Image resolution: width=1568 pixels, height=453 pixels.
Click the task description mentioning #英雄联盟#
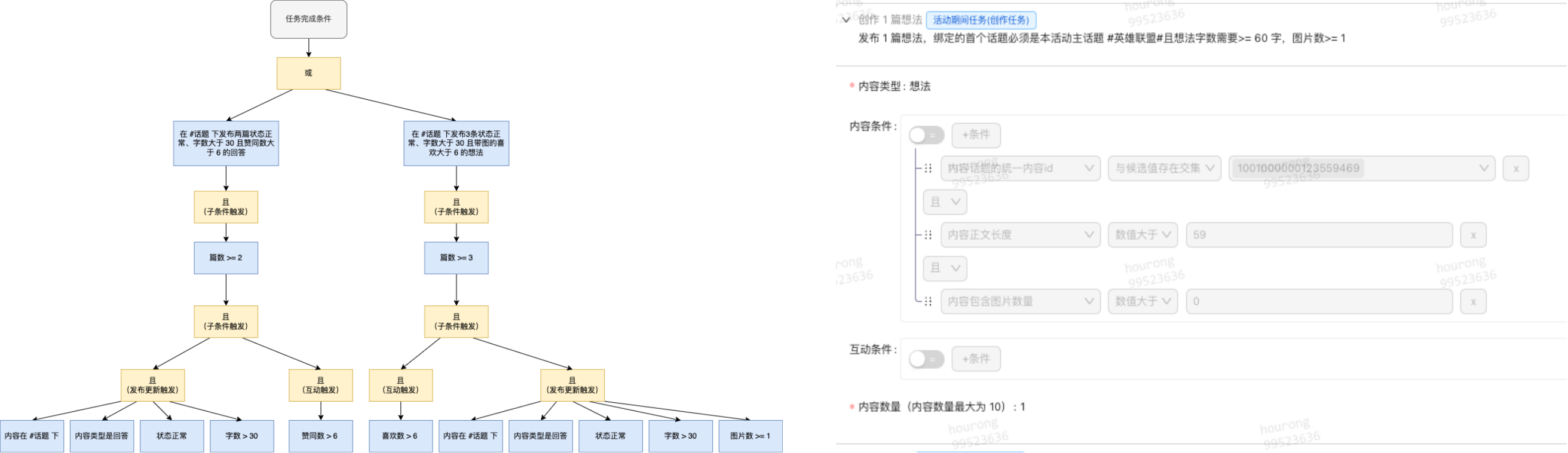click(1102, 38)
